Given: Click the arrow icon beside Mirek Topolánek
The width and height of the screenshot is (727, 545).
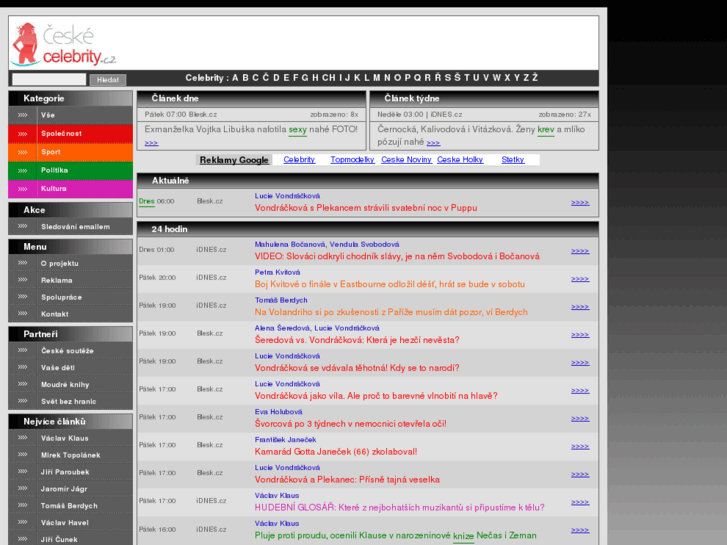Looking at the screenshot, I should point(22,455).
